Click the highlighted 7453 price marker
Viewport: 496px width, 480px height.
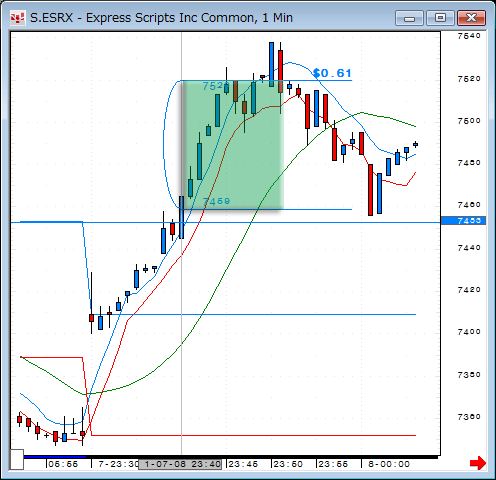463,221
